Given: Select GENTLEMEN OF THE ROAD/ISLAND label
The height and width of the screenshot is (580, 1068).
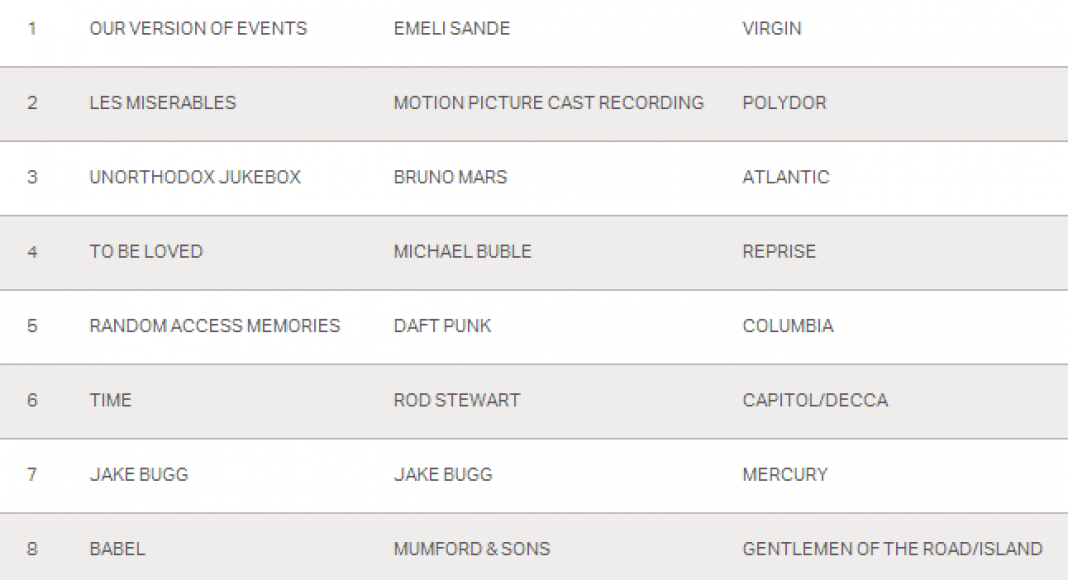Looking at the screenshot, I should 892,548.
